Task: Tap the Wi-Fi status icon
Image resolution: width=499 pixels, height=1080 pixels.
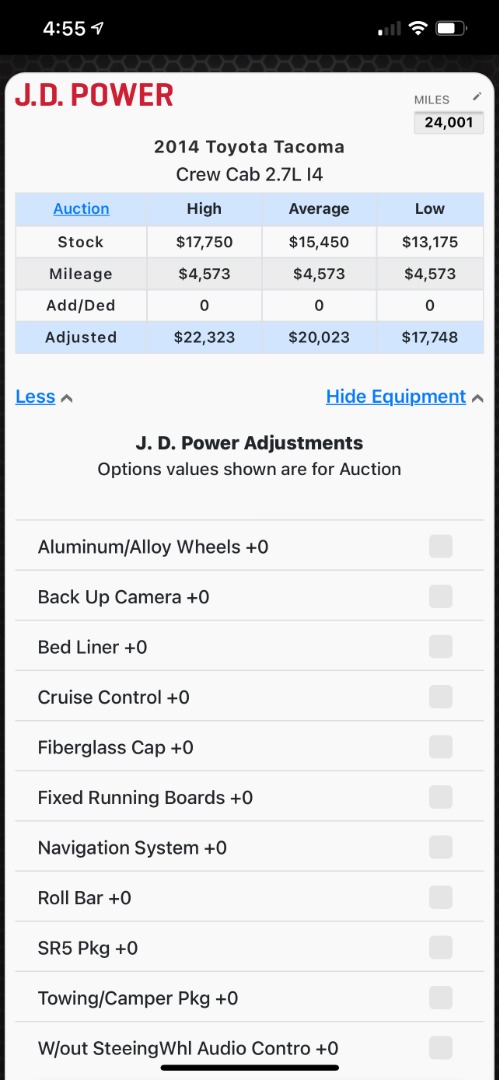Action: 418,28
